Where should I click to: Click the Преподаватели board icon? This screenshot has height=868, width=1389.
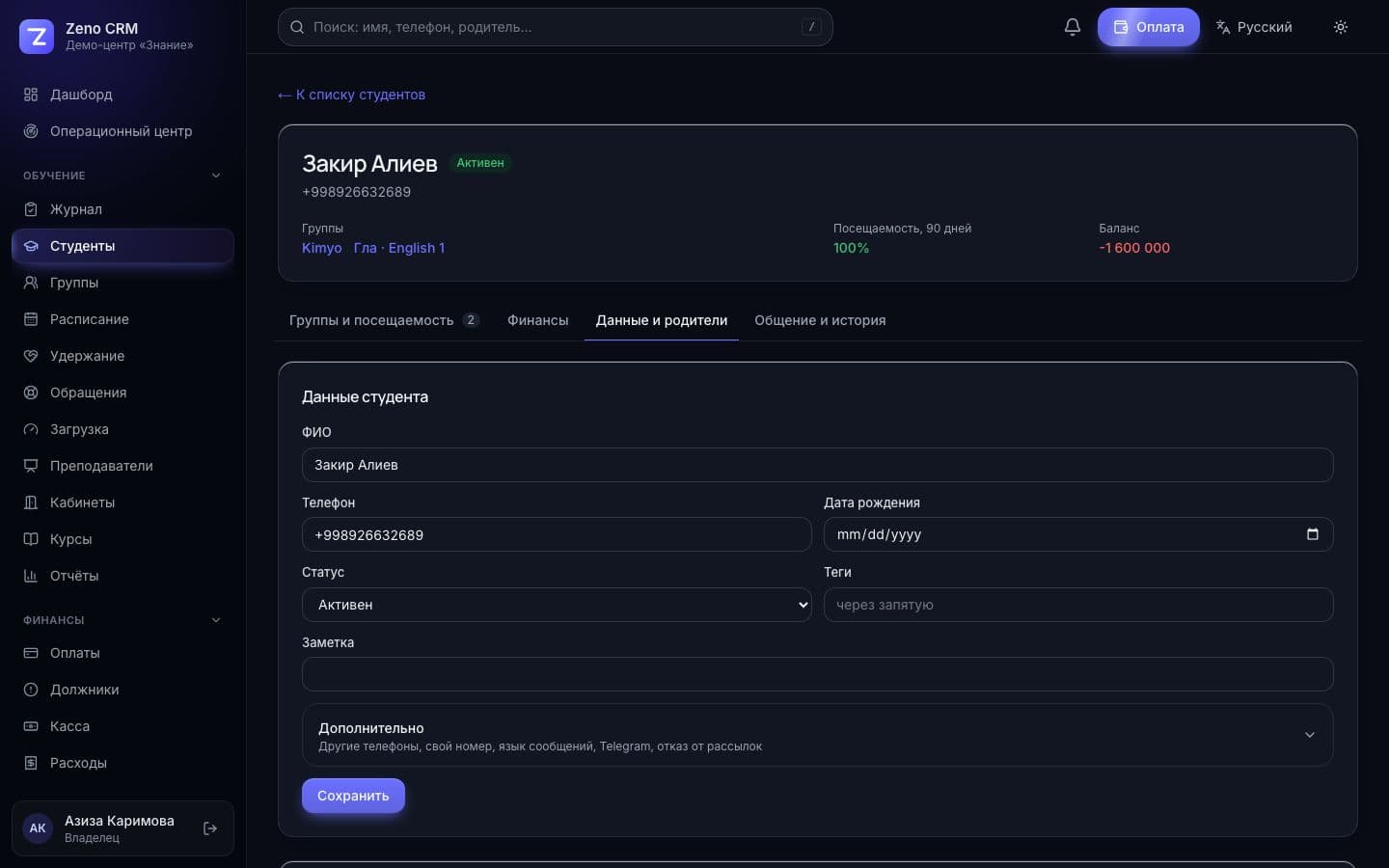coord(31,466)
